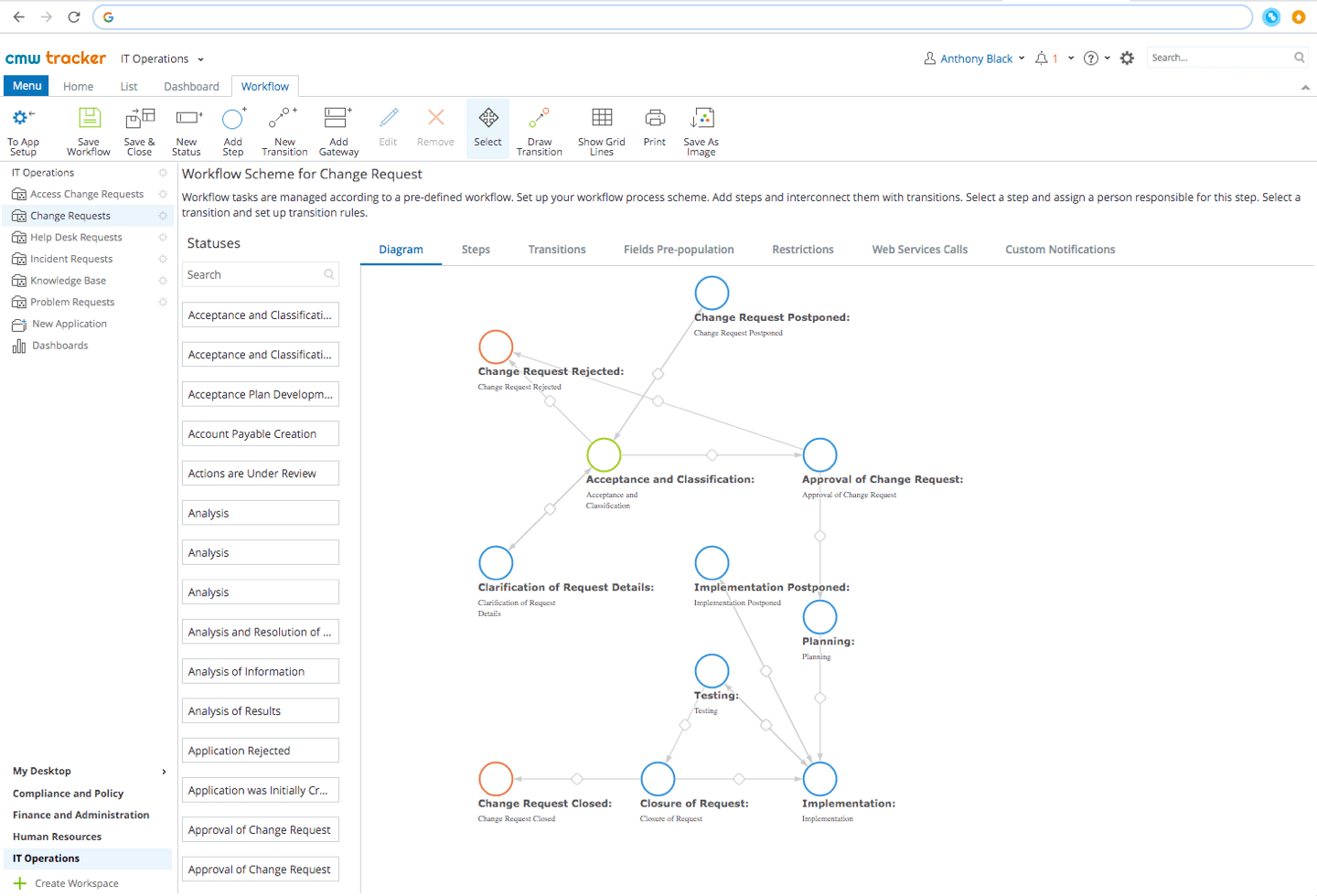The width and height of the screenshot is (1317, 896).
Task: Click the browser address bar
Action: tap(673, 16)
